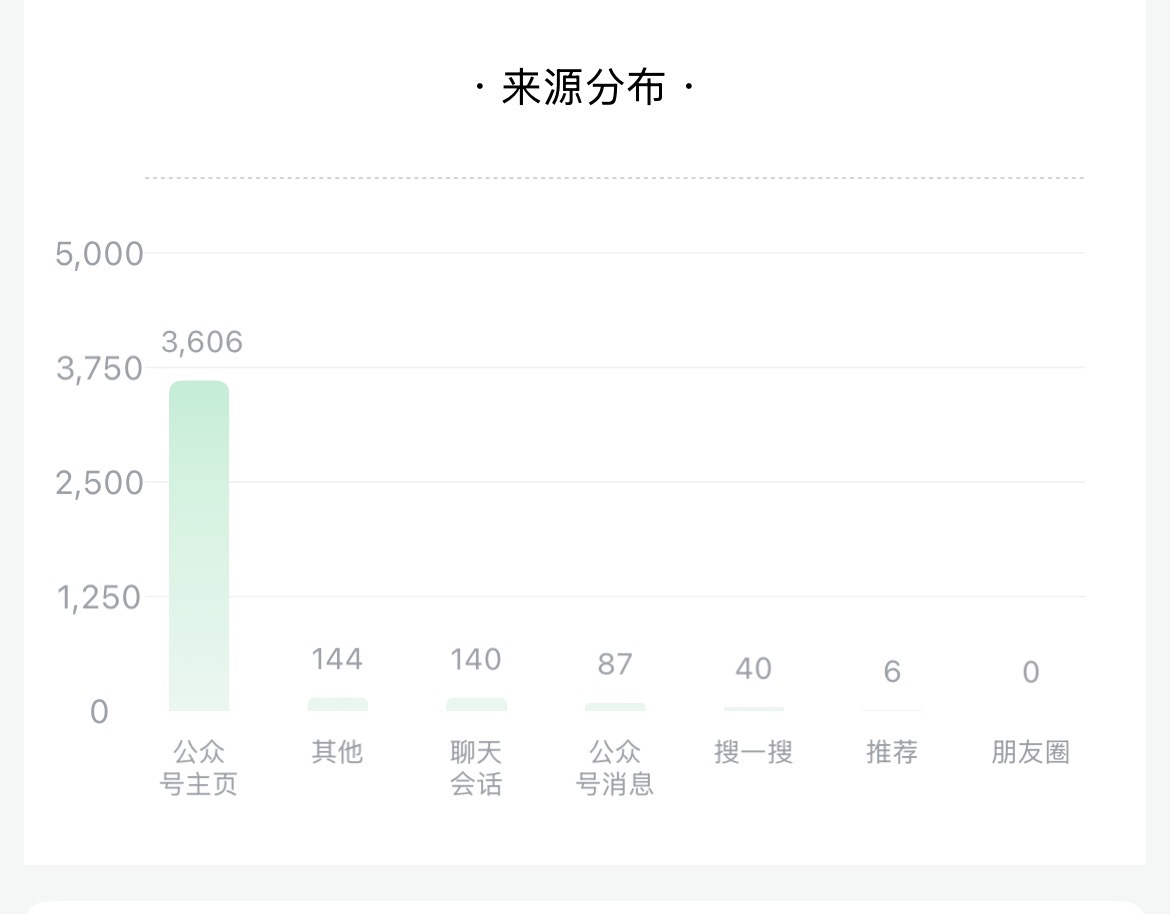Screen dimensions: 1170x914
Task: Tap the 聊天会话 category label
Action: (x=476, y=768)
